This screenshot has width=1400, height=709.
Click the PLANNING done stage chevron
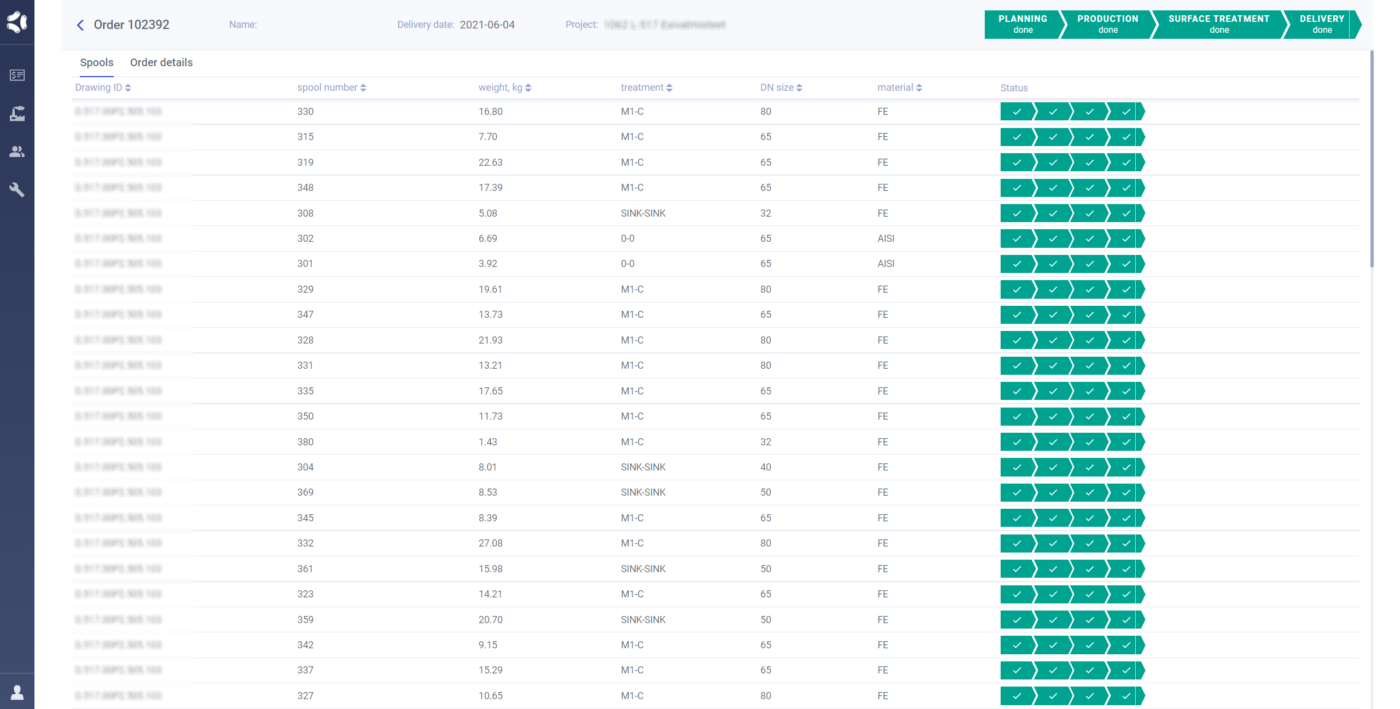1022,24
